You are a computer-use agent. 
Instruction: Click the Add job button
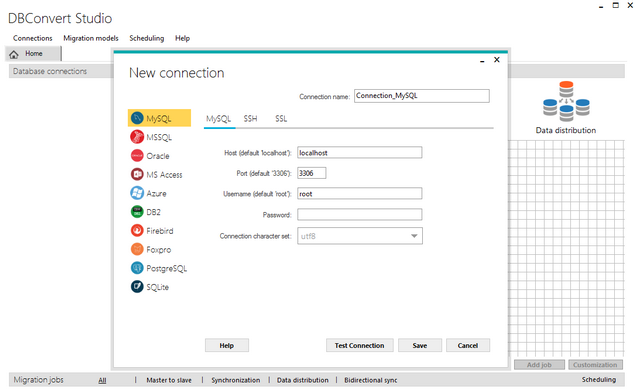click(539, 365)
